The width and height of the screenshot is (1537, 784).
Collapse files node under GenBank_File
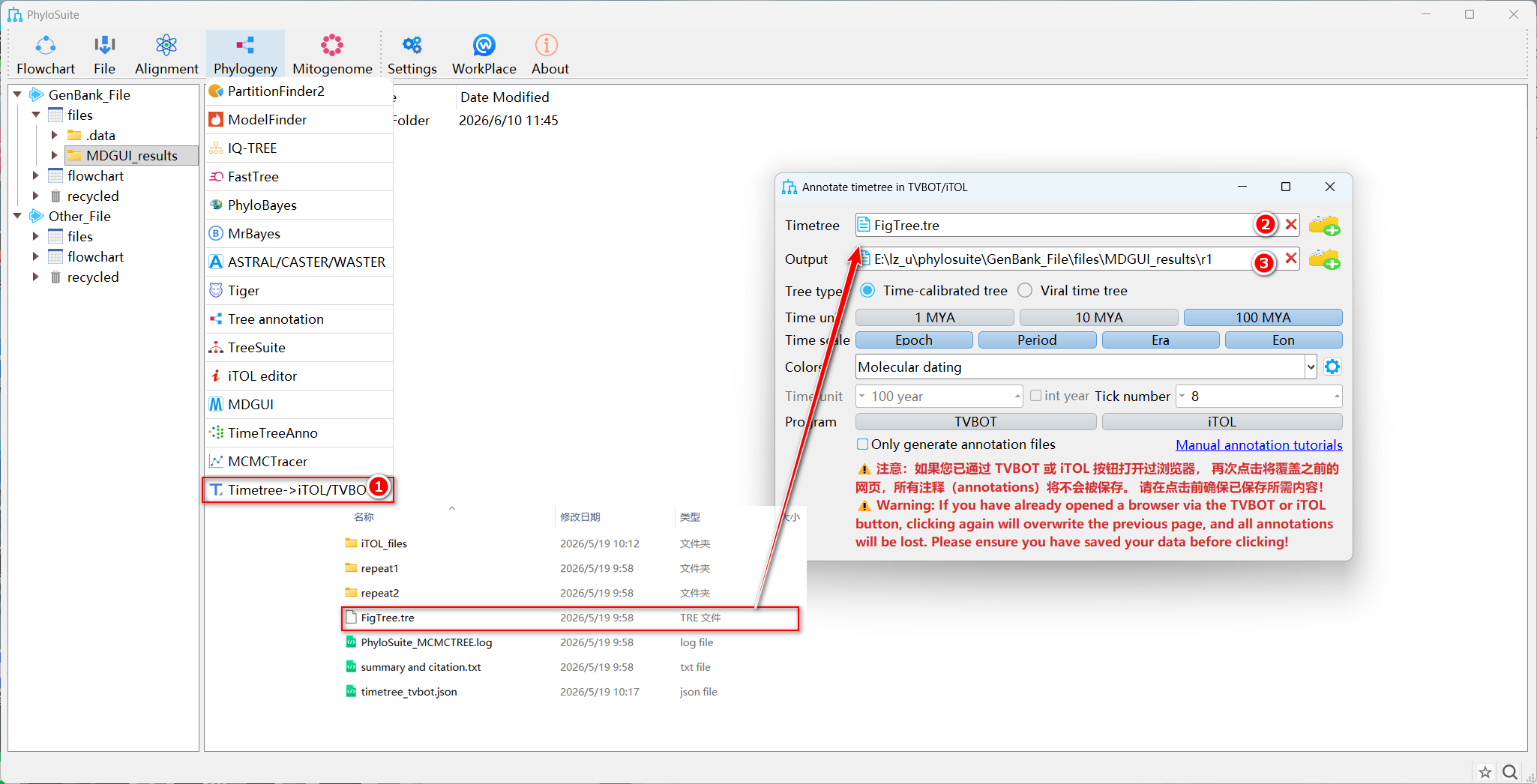36,115
